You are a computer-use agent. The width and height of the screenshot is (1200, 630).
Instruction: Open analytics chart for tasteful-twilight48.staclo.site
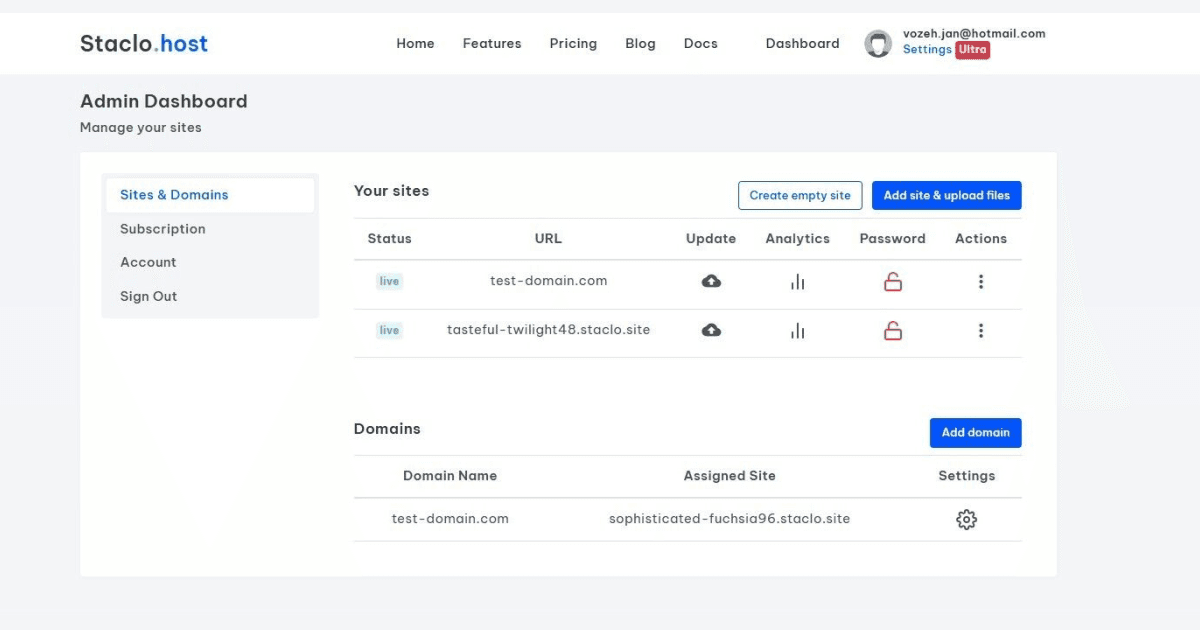pyautogui.click(x=797, y=330)
